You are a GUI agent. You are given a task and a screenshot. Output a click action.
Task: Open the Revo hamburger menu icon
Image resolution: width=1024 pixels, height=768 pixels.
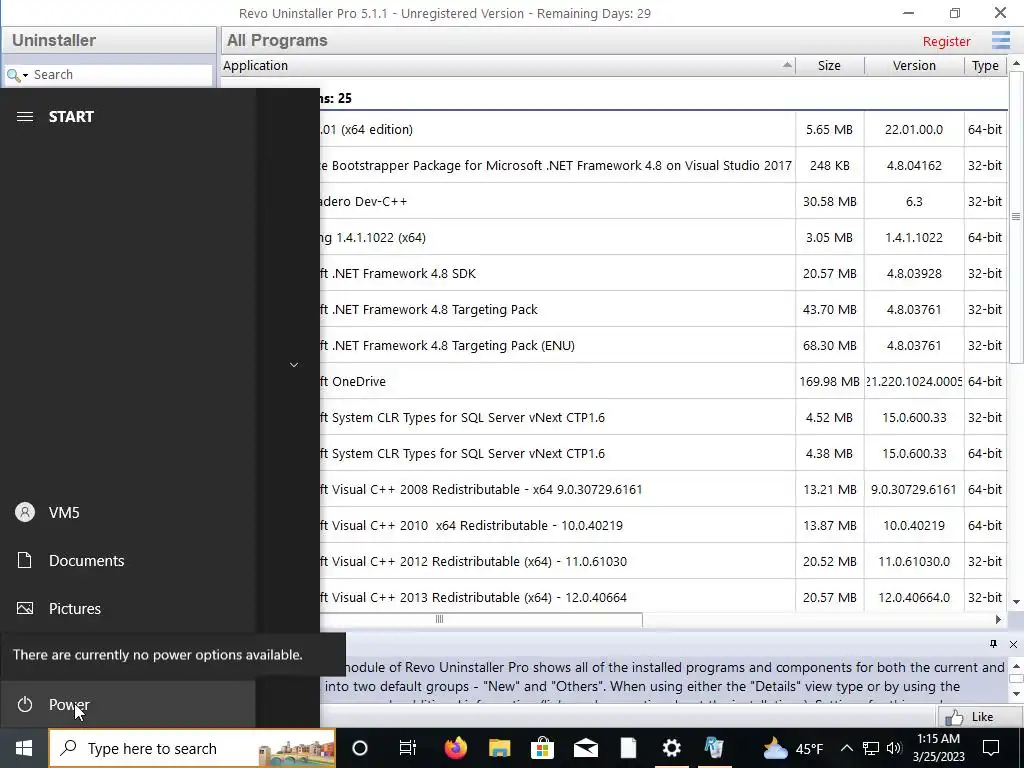pos(1000,40)
